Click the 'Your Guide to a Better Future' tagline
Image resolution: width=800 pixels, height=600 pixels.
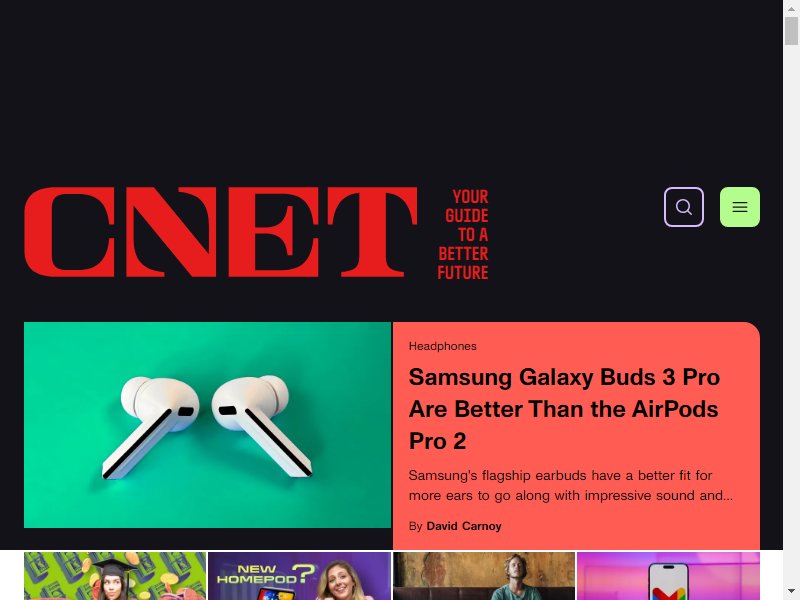[463, 235]
